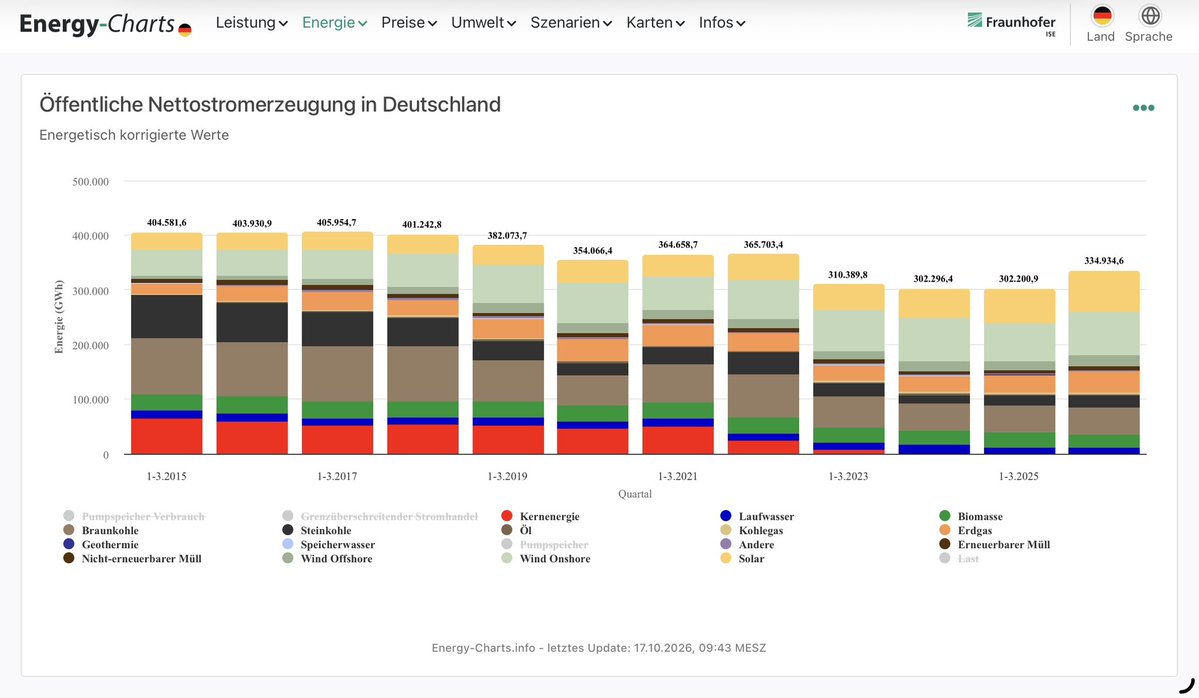Toggle Andere legend entry
The width and height of the screenshot is (1199, 698).
tap(747, 545)
